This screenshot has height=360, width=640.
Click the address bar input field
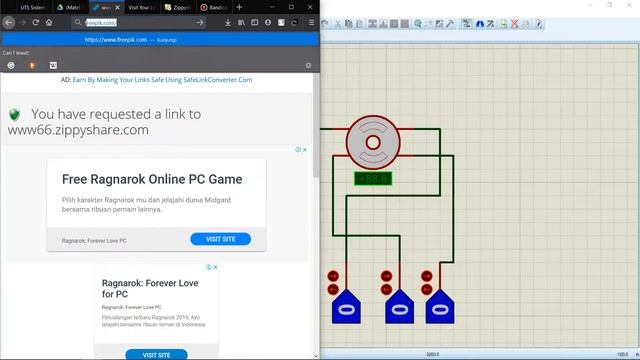139,22
